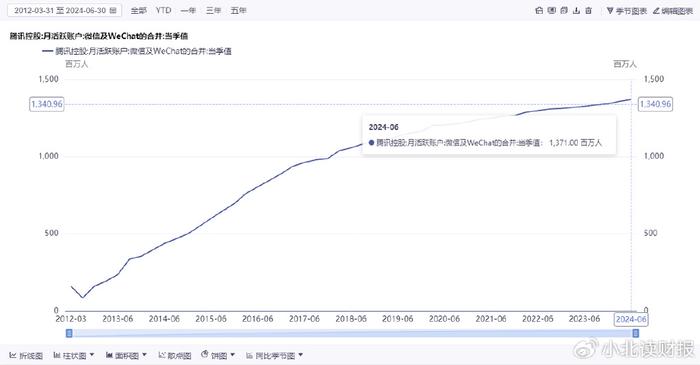The width and height of the screenshot is (700, 365).
Task: Select the 五年 time range
Action: (238, 10)
